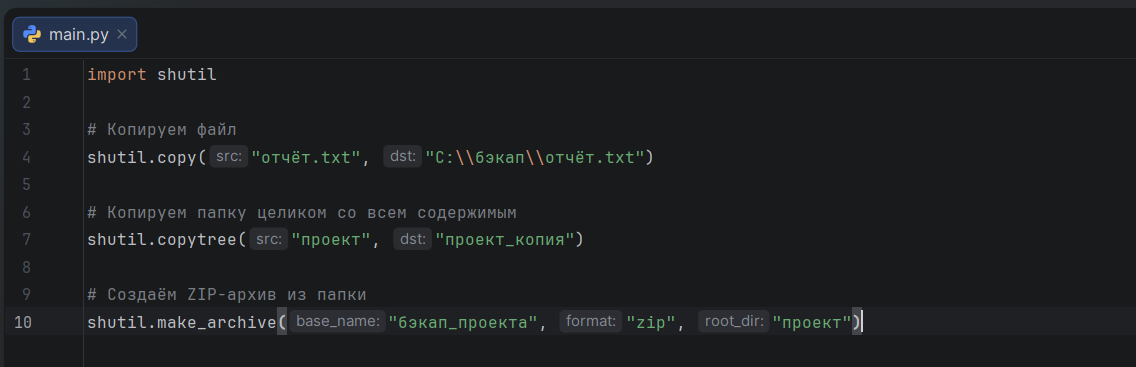
Task: Click the base_name: parameter hint
Action: (338, 321)
